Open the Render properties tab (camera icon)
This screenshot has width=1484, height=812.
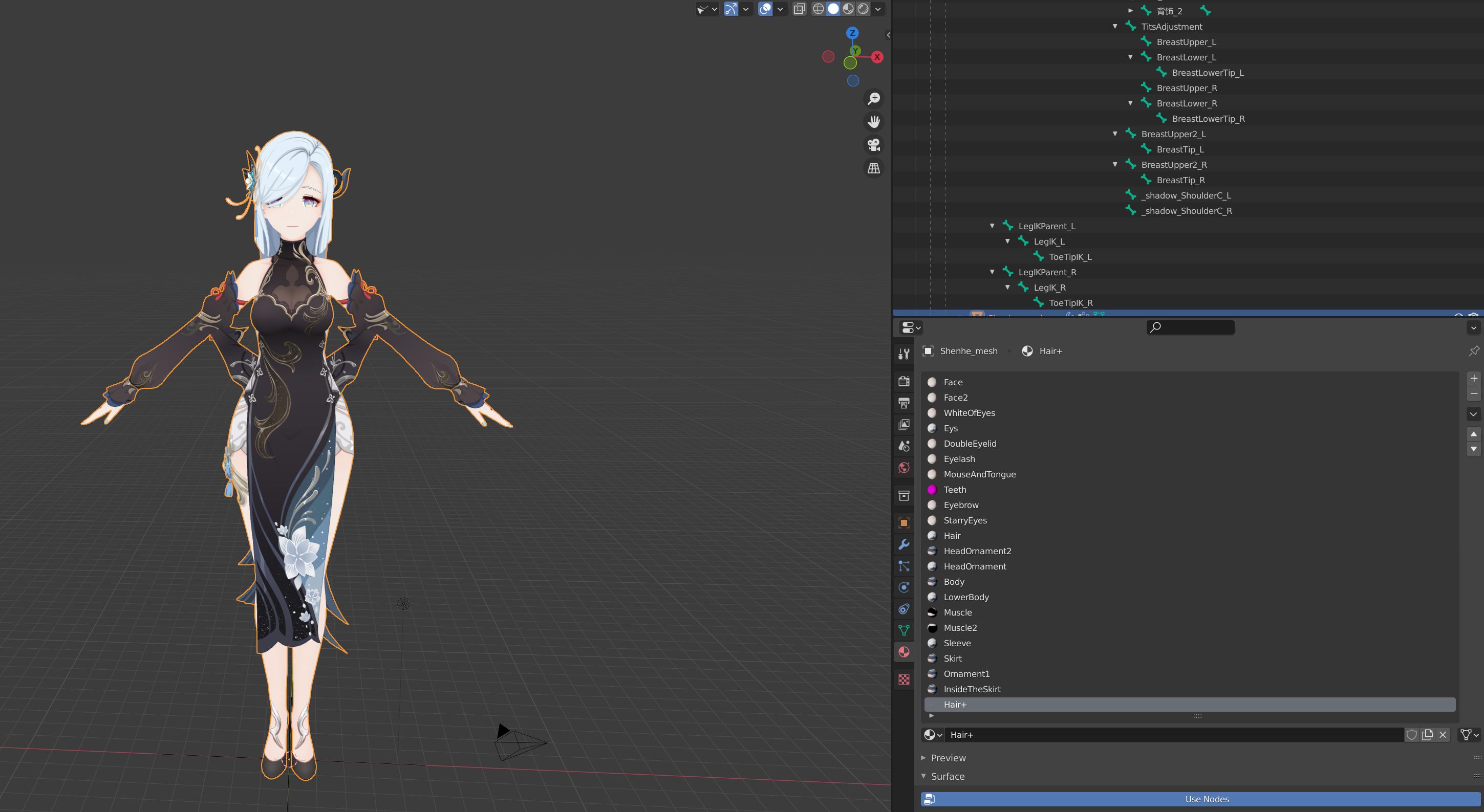[904, 381]
